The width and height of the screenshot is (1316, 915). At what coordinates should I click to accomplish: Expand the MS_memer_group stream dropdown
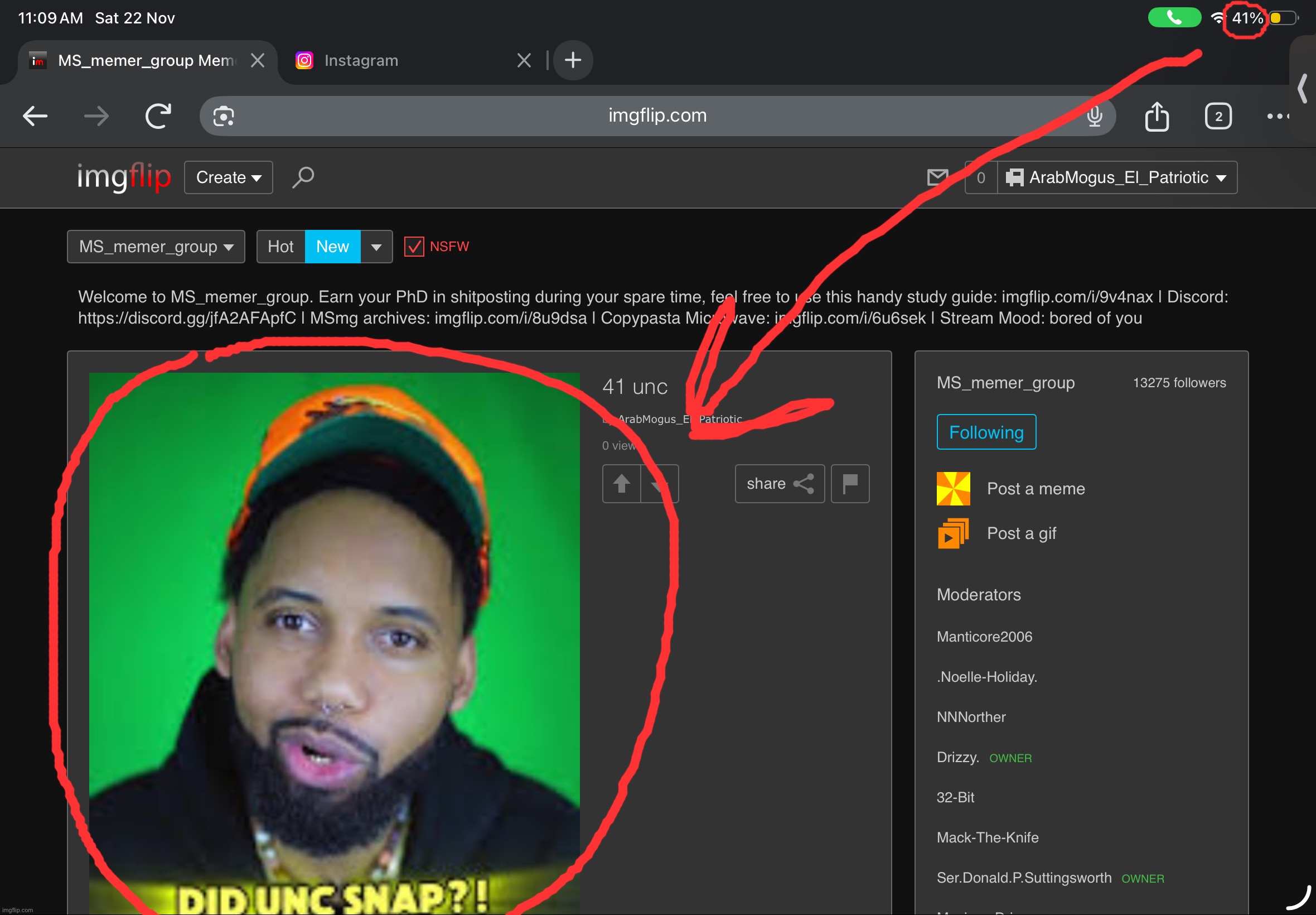pos(156,247)
